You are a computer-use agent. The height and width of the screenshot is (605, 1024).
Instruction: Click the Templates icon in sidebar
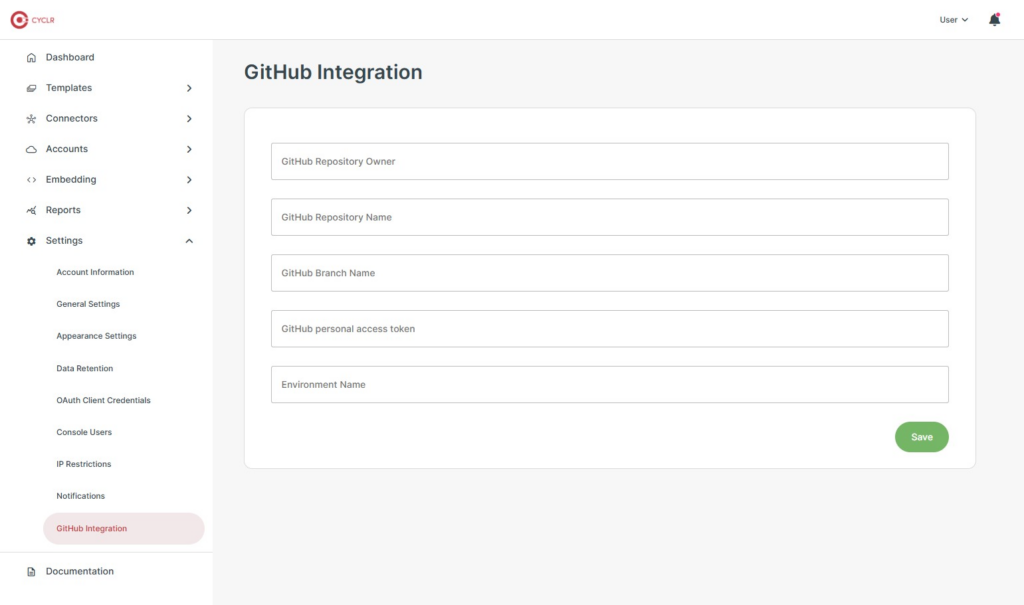31,88
